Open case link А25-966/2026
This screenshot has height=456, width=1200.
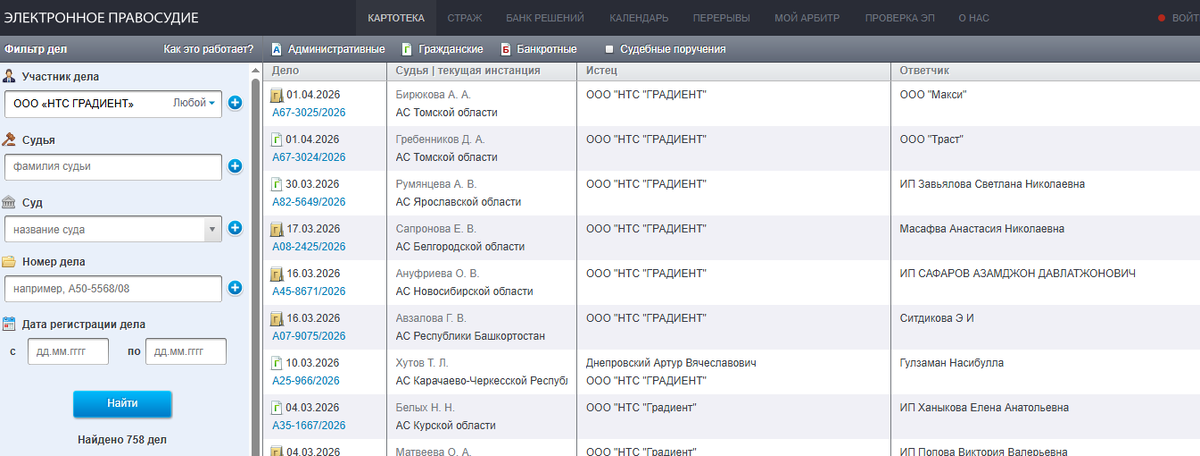(x=306, y=381)
